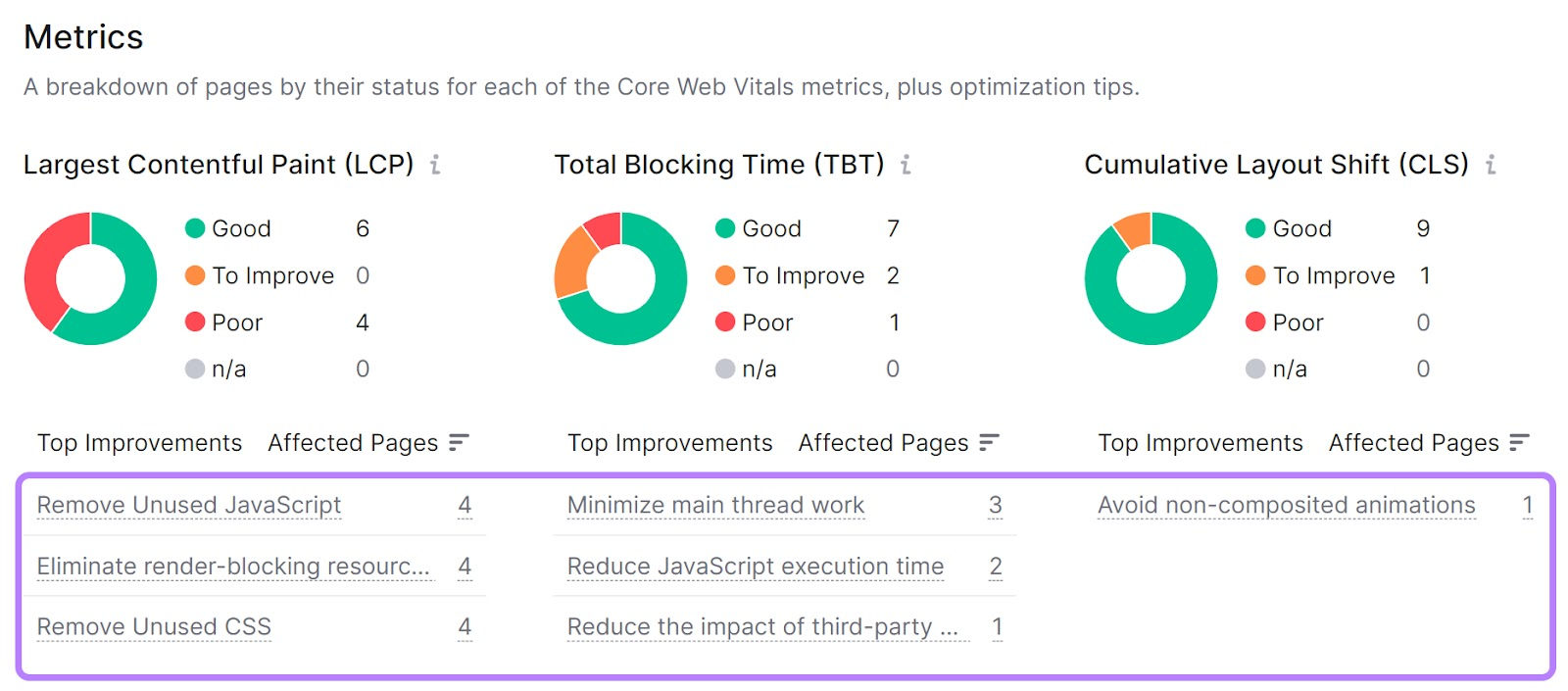Open the CLS info tooltip icon
The image size is (1568, 691).
[1490, 165]
